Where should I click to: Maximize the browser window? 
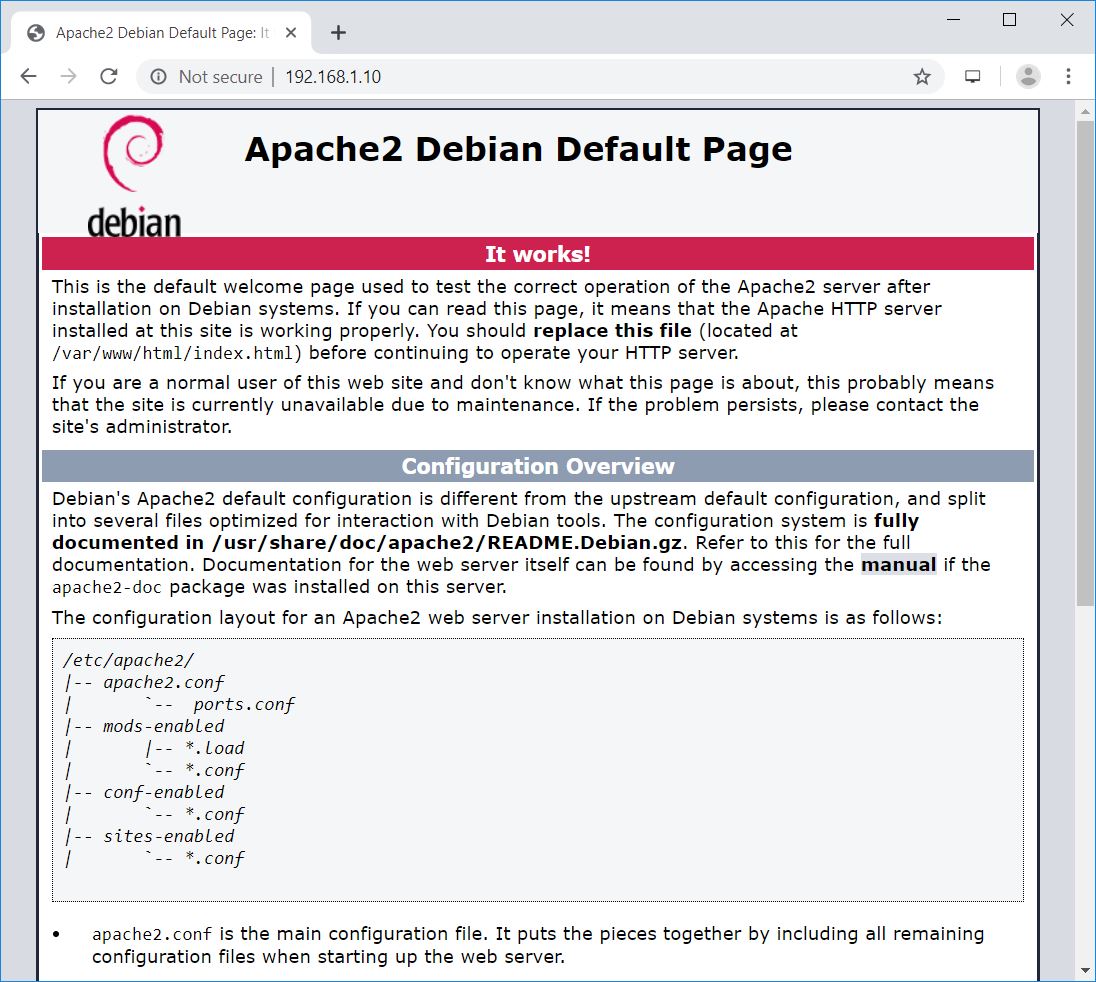click(1009, 20)
